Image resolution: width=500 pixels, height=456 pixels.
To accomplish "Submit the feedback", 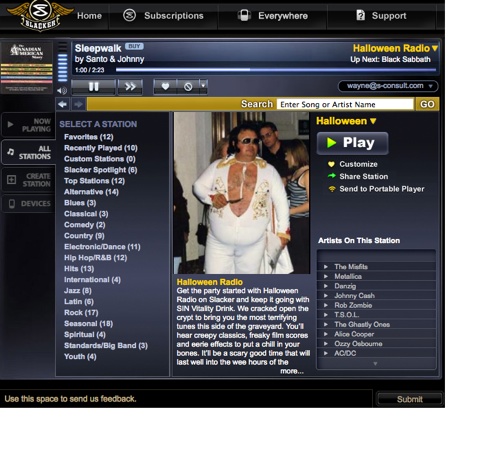I will pos(409,399).
